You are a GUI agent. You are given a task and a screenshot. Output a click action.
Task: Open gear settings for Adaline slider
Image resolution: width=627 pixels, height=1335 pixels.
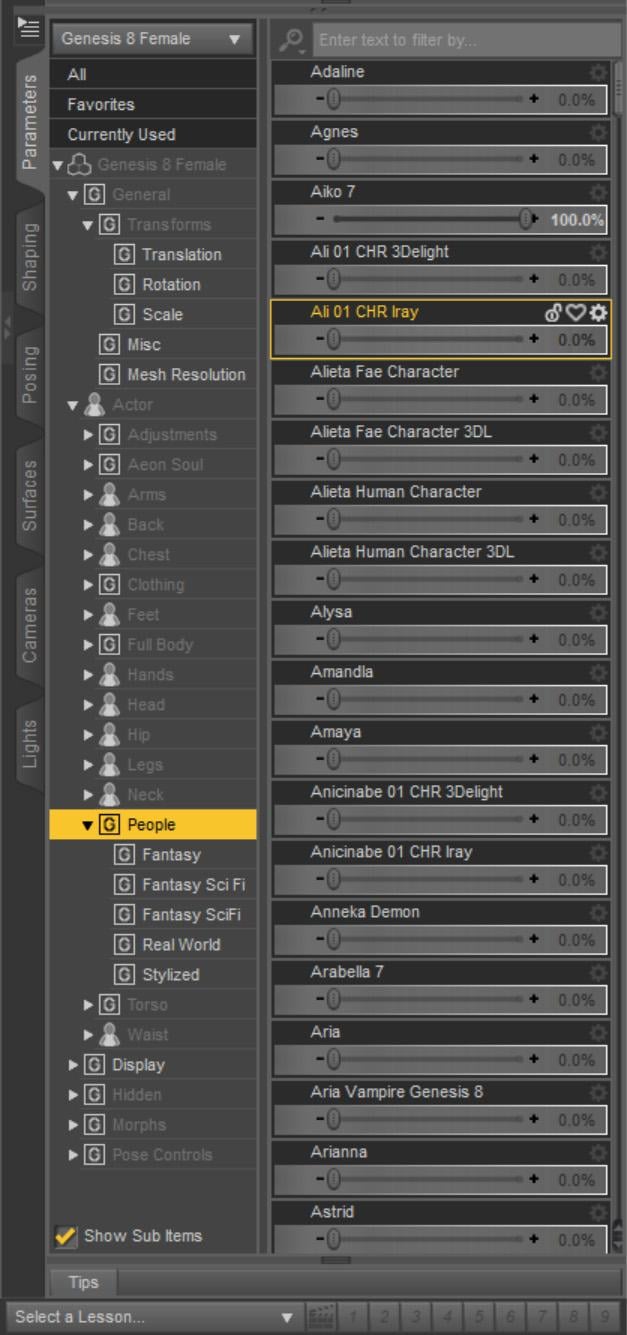pyautogui.click(x=598, y=73)
